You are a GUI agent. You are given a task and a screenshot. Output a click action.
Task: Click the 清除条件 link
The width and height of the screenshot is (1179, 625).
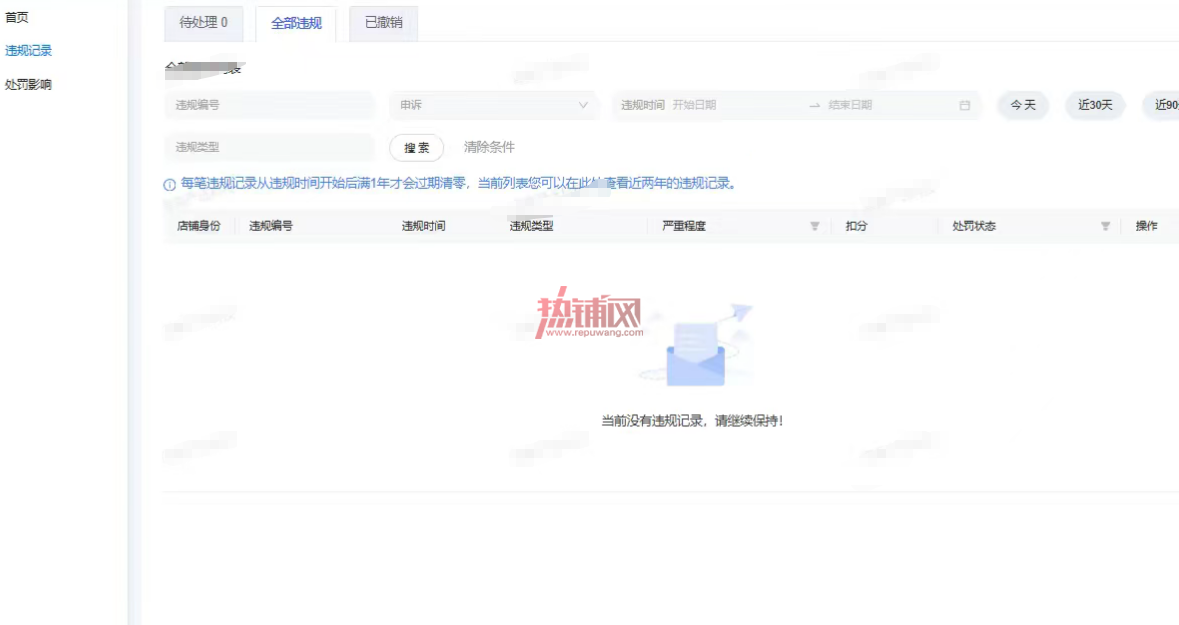(x=489, y=147)
